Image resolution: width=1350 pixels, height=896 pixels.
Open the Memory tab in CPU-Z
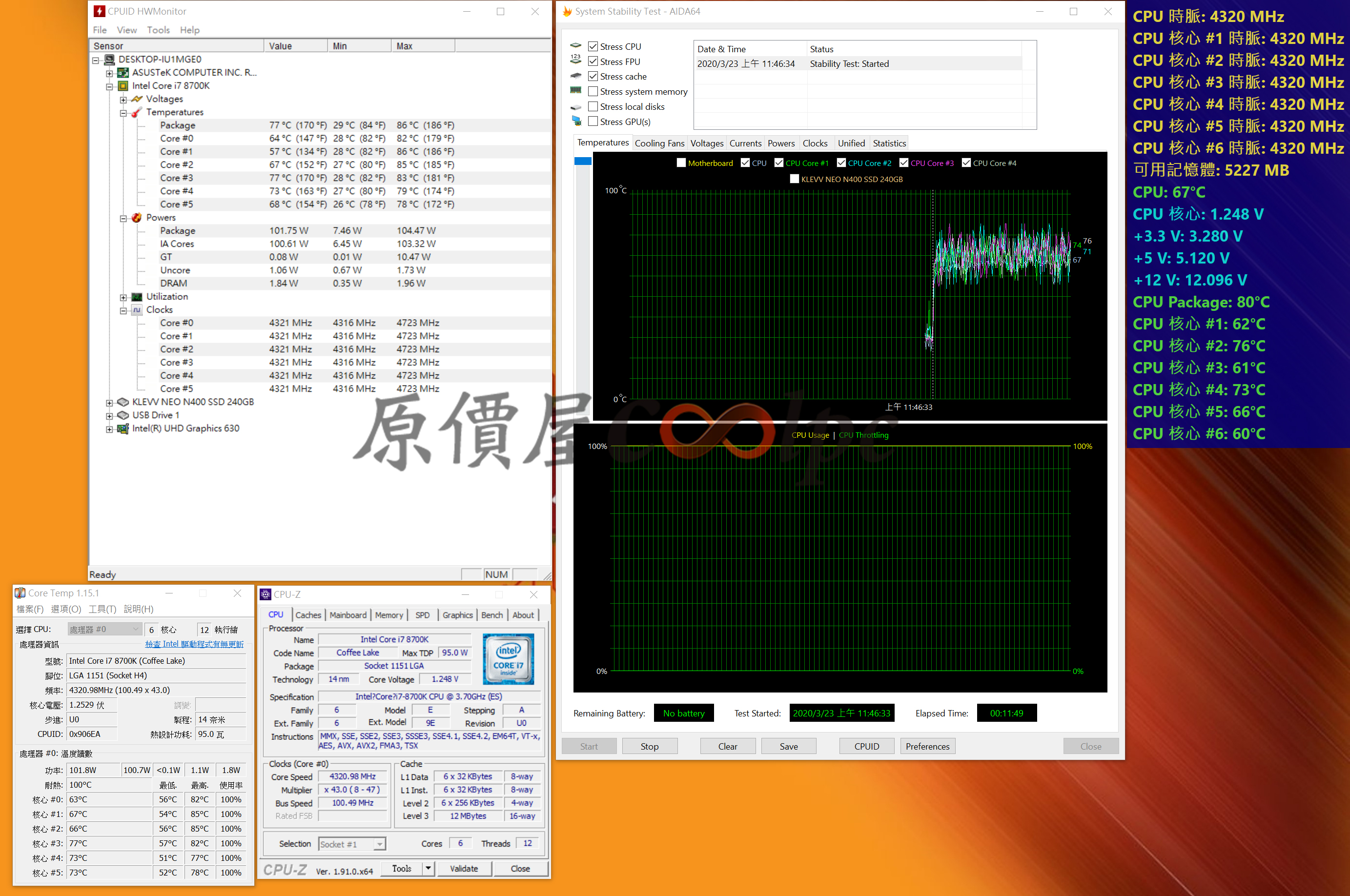click(x=389, y=615)
